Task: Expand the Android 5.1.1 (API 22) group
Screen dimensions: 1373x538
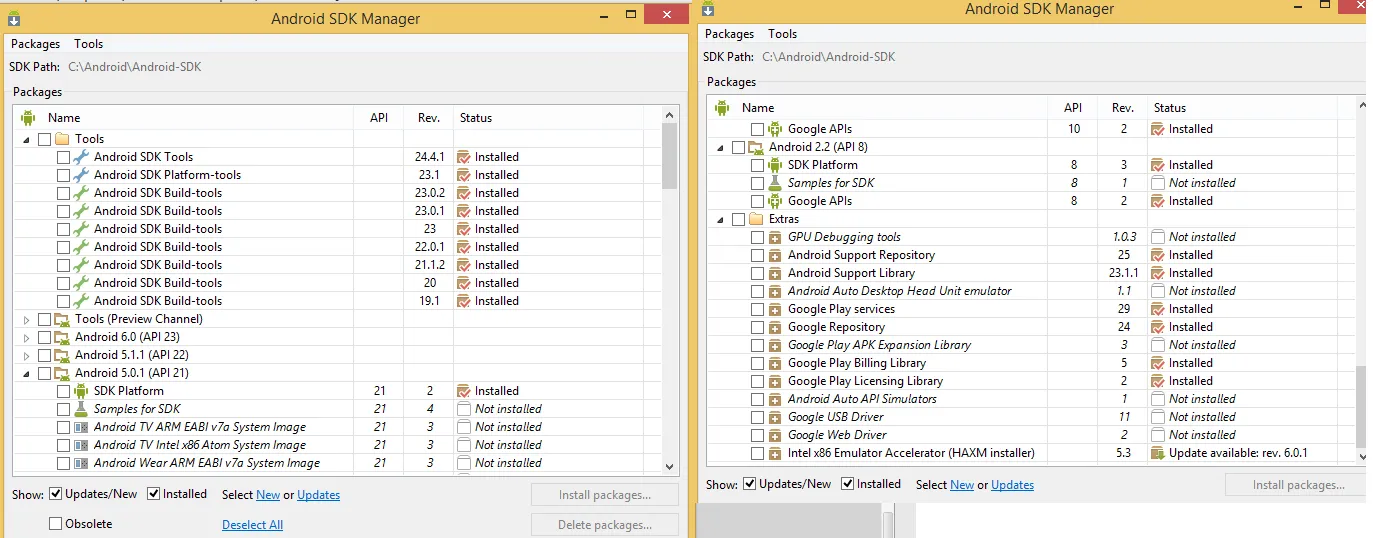Action: pos(27,355)
